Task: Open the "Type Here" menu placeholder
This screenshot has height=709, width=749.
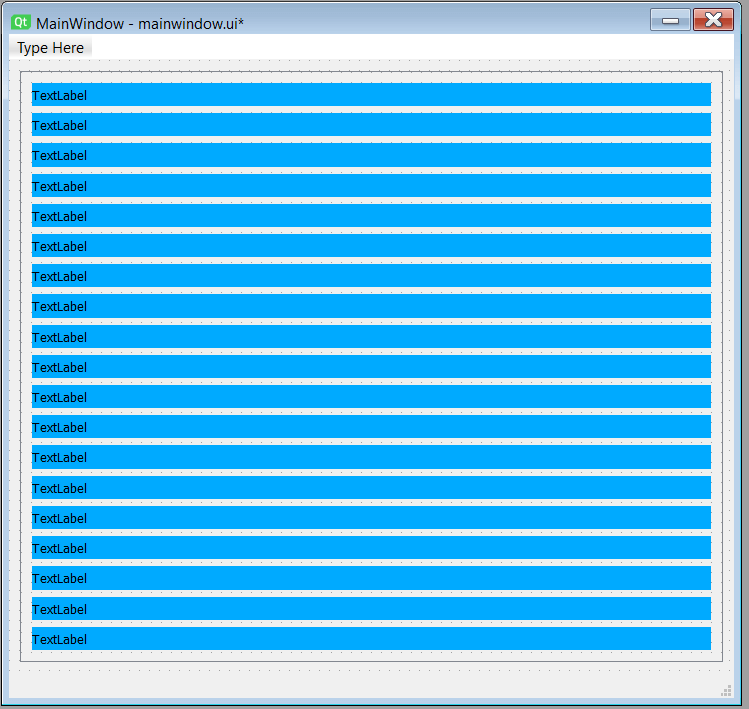Action: [50, 48]
